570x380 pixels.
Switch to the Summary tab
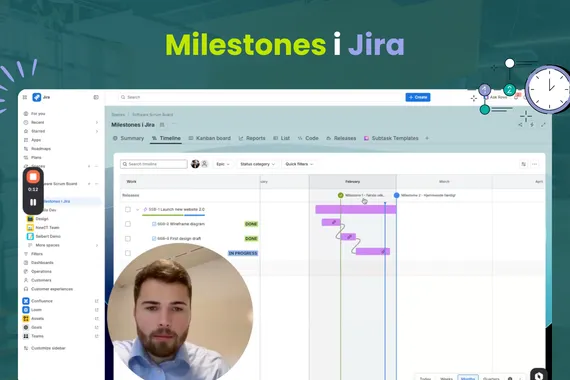[x=128, y=138]
